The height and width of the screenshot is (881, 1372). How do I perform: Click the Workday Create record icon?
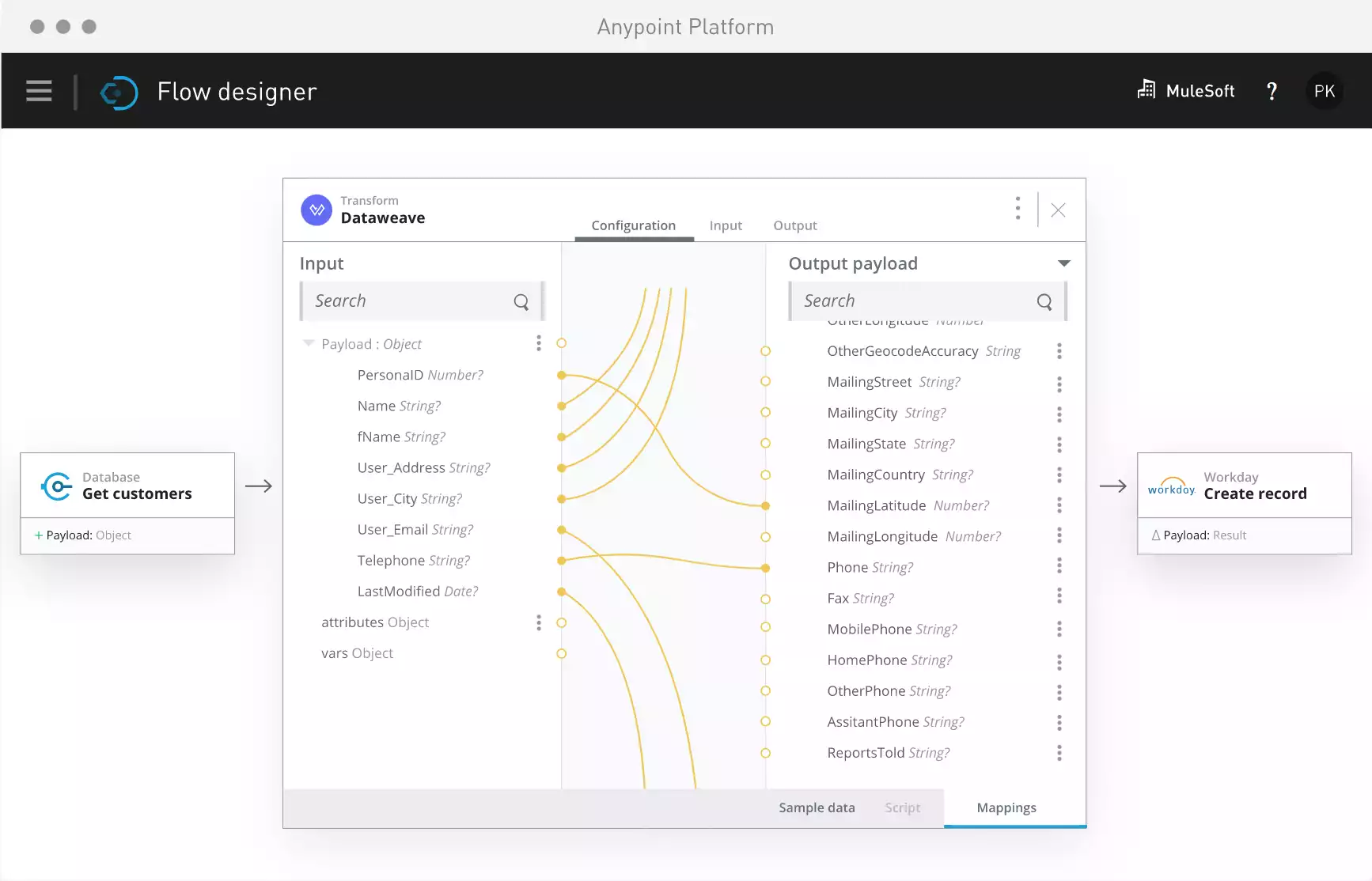(x=1172, y=486)
